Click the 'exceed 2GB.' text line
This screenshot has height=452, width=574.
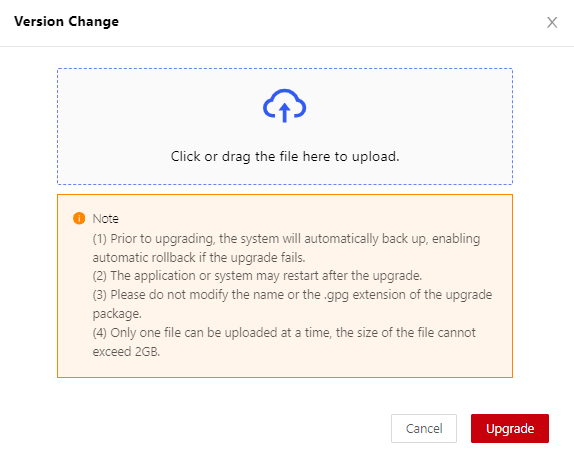[126, 352]
